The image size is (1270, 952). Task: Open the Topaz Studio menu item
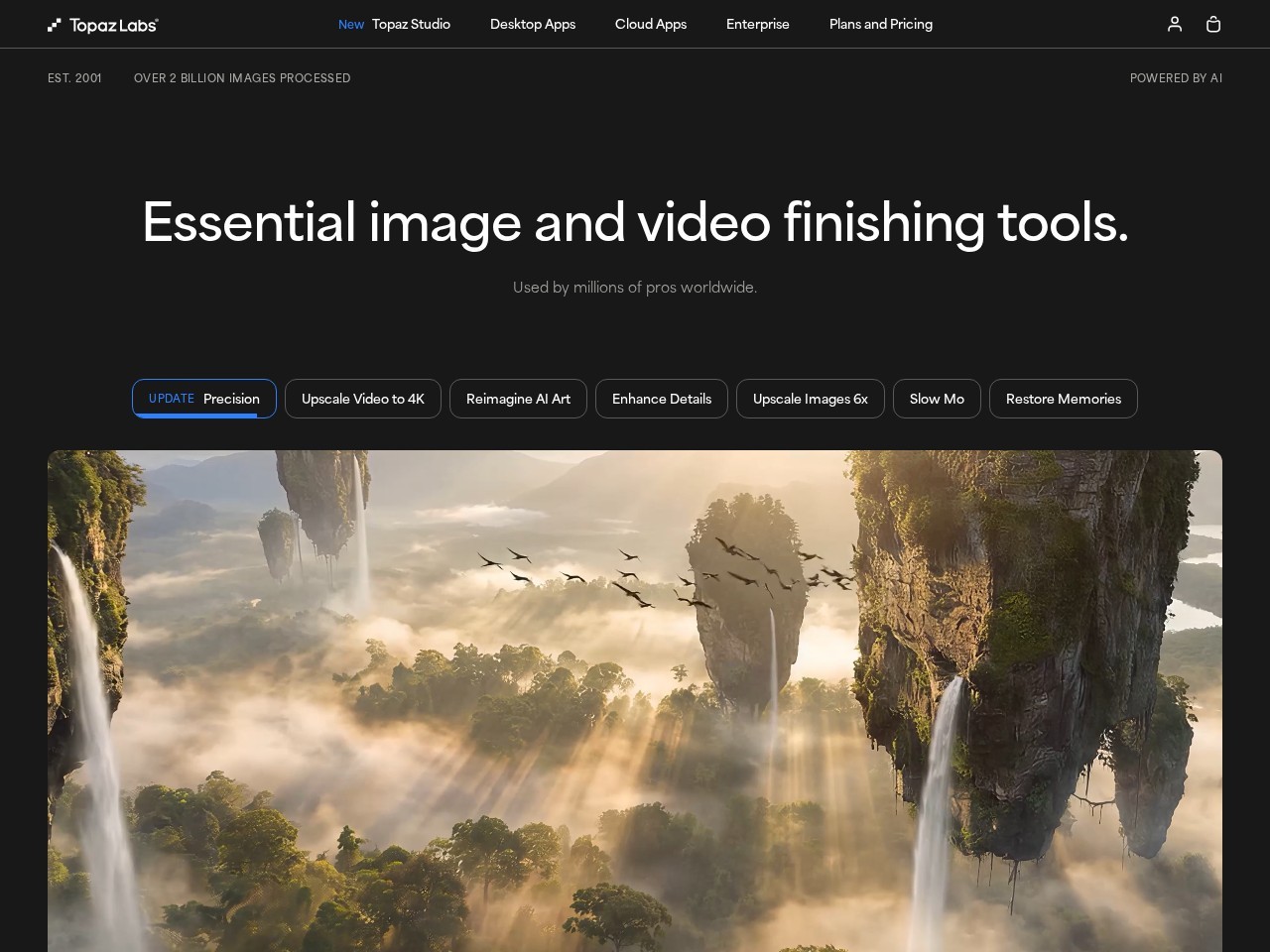tap(411, 24)
